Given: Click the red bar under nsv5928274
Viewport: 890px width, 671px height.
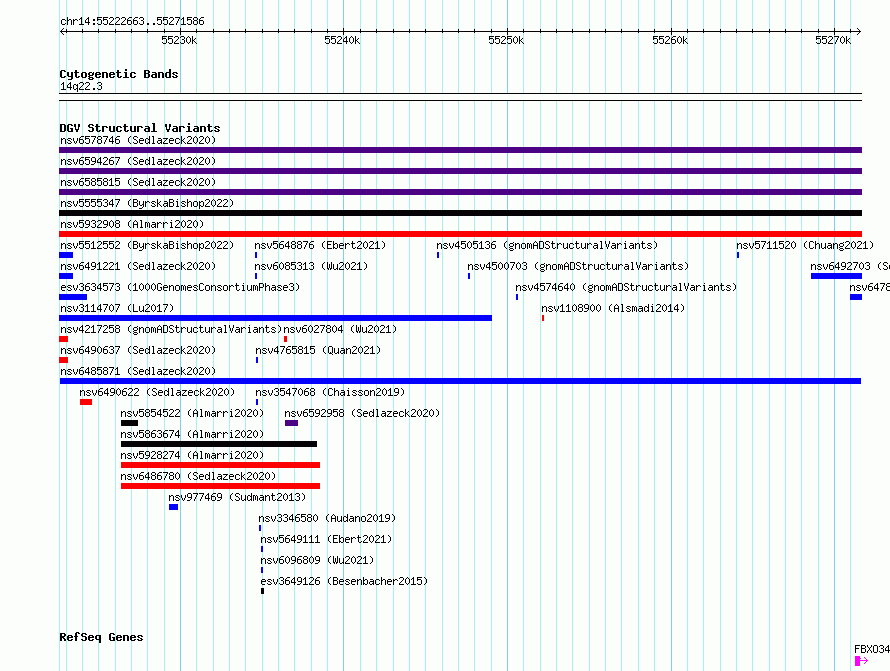Looking at the screenshot, I should [220, 465].
